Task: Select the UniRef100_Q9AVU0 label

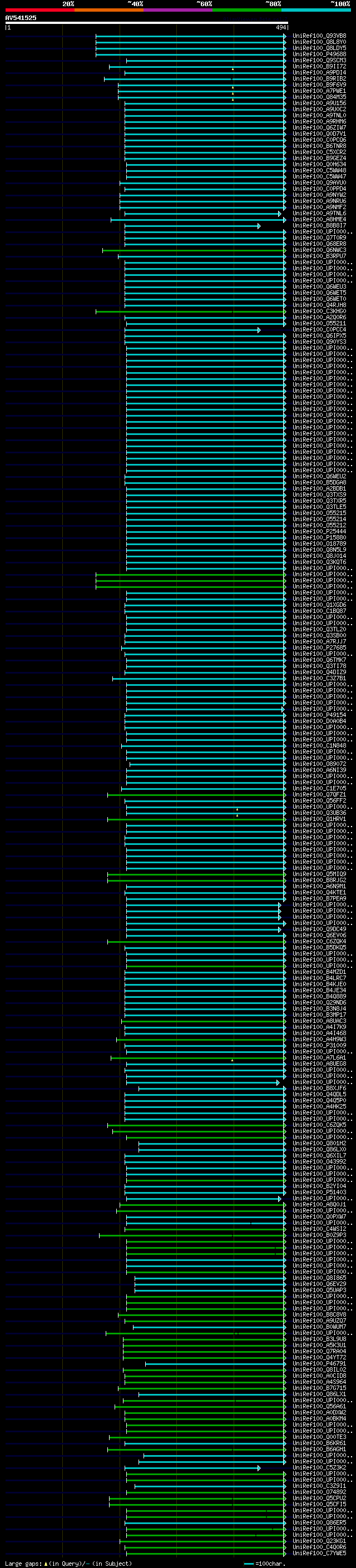Action: (x=319, y=182)
